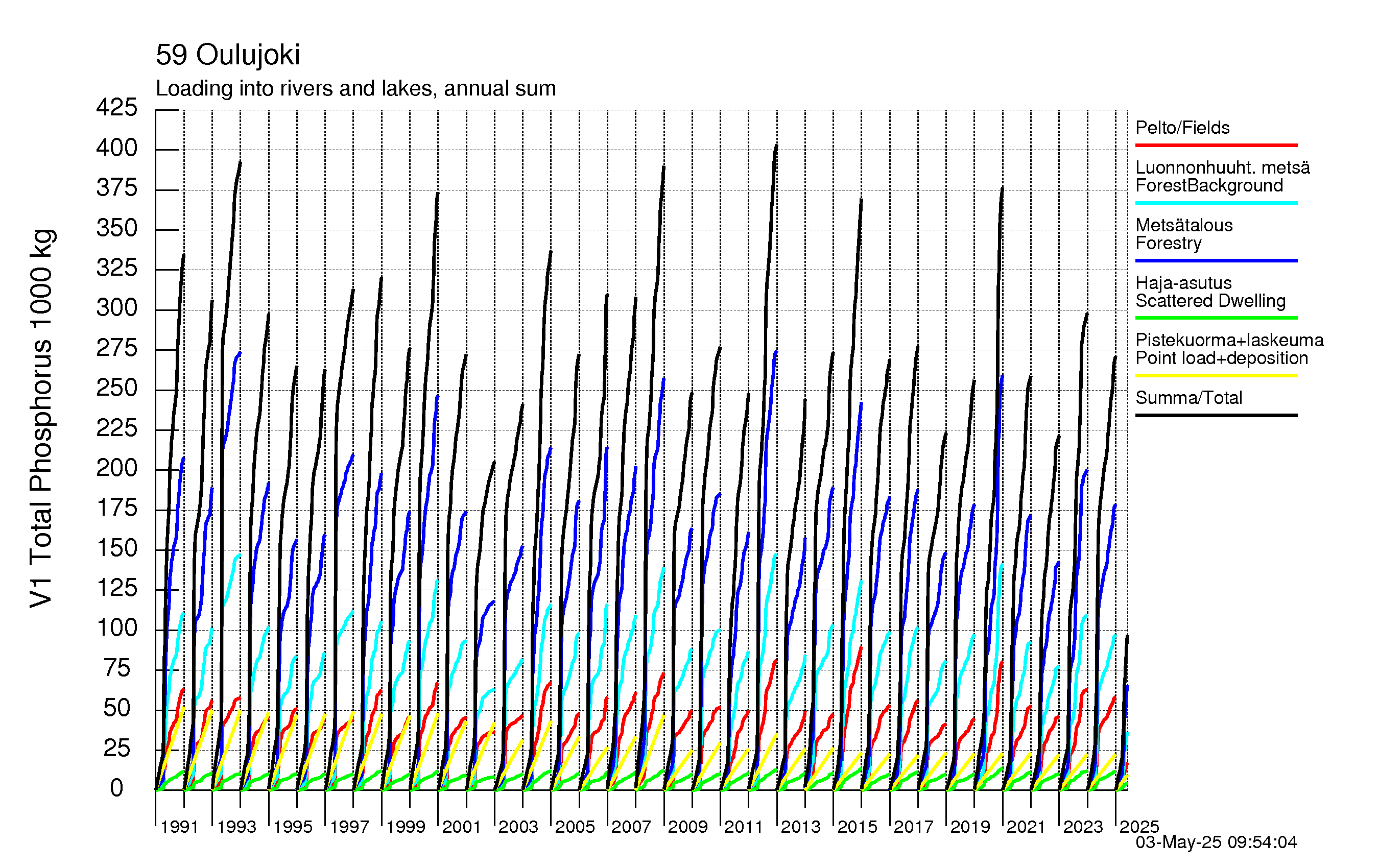Click the yellow Point load+deposition legend line

[1216, 376]
